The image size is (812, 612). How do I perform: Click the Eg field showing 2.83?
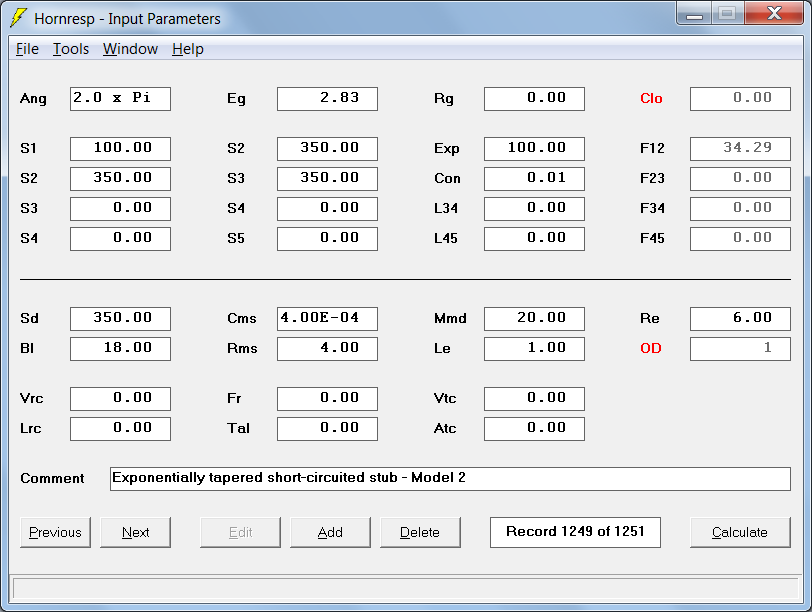tap(327, 99)
